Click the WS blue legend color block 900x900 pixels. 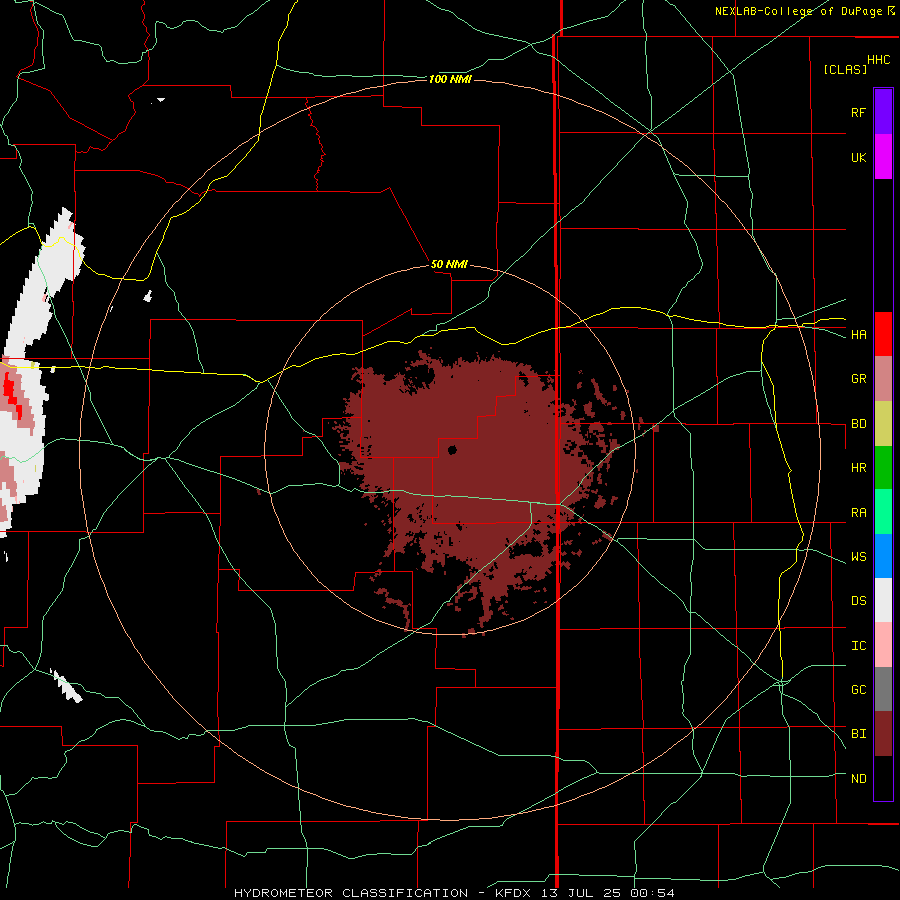(x=883, y=556)
